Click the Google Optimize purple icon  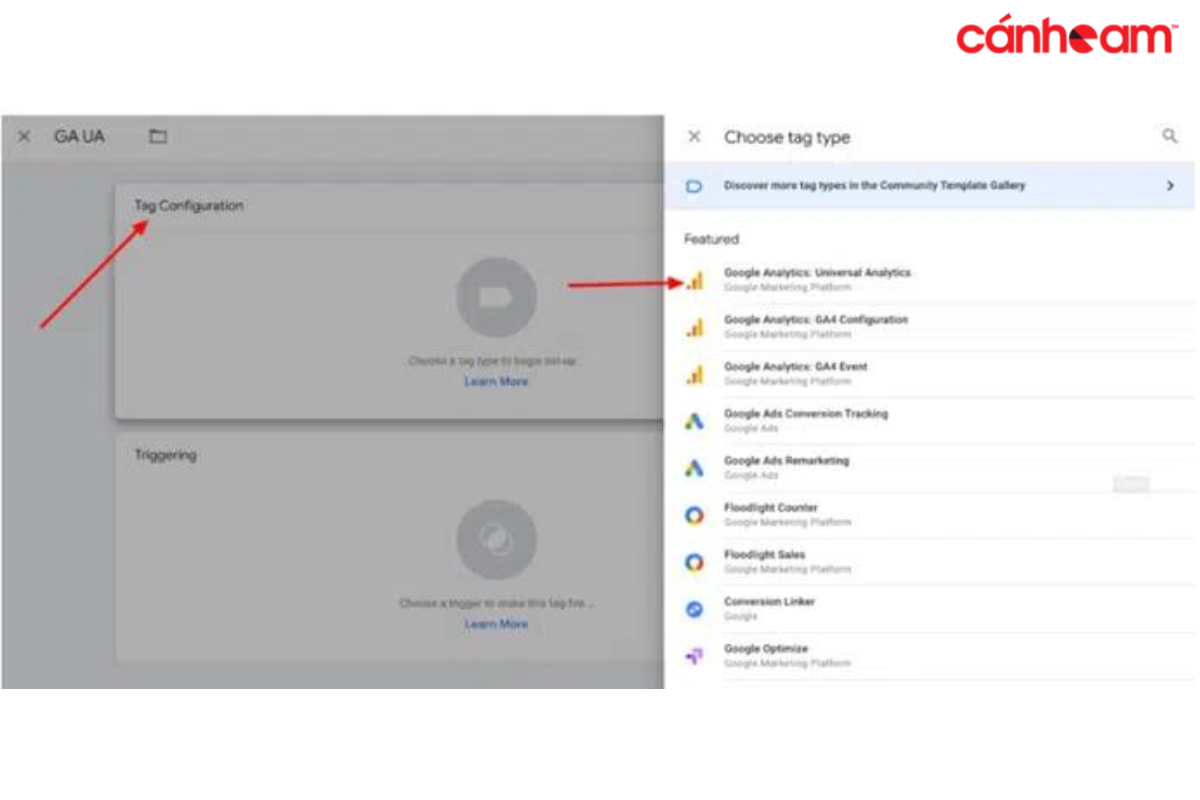point(694,656)
